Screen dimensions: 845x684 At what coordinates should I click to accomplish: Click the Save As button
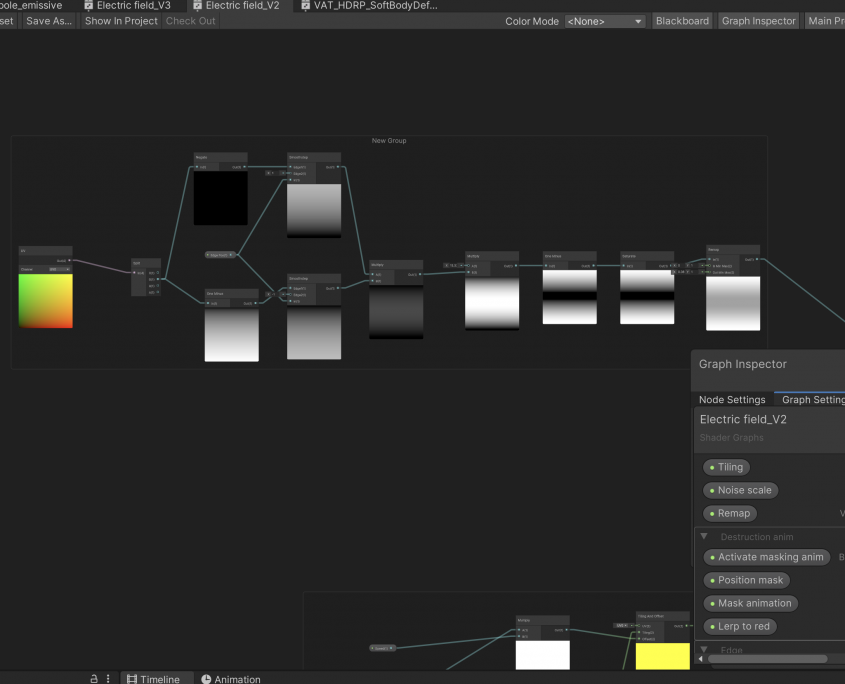pyautogui.click(x=49, y=21)
